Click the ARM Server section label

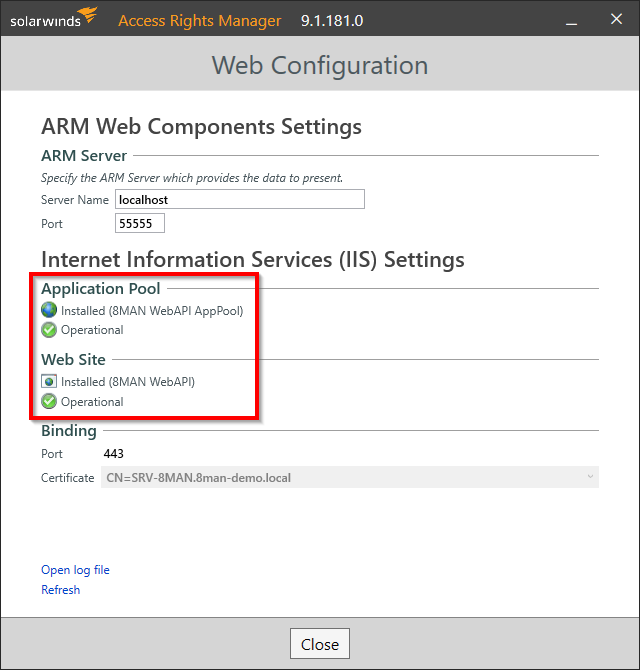tap(84, 156)
